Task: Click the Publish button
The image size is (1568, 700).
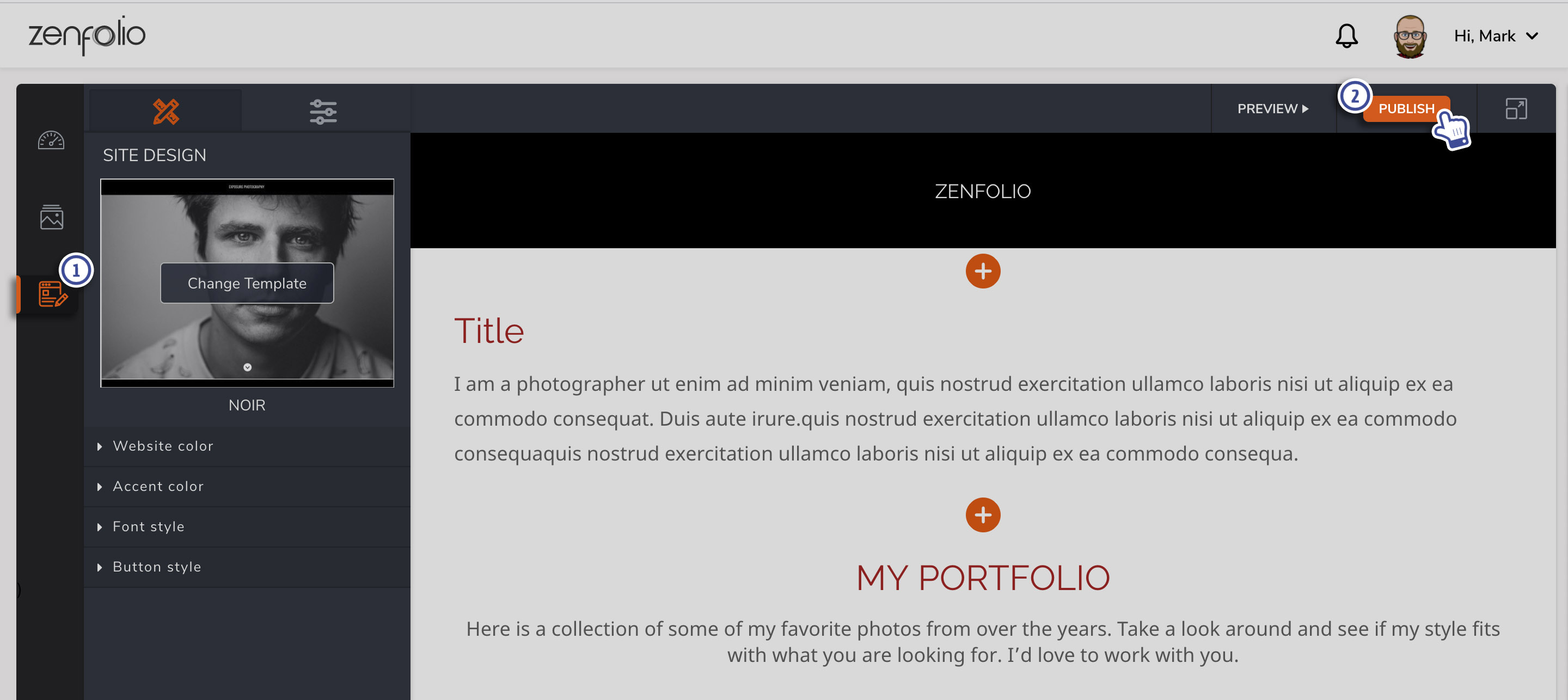Action: click(1406, 108)
